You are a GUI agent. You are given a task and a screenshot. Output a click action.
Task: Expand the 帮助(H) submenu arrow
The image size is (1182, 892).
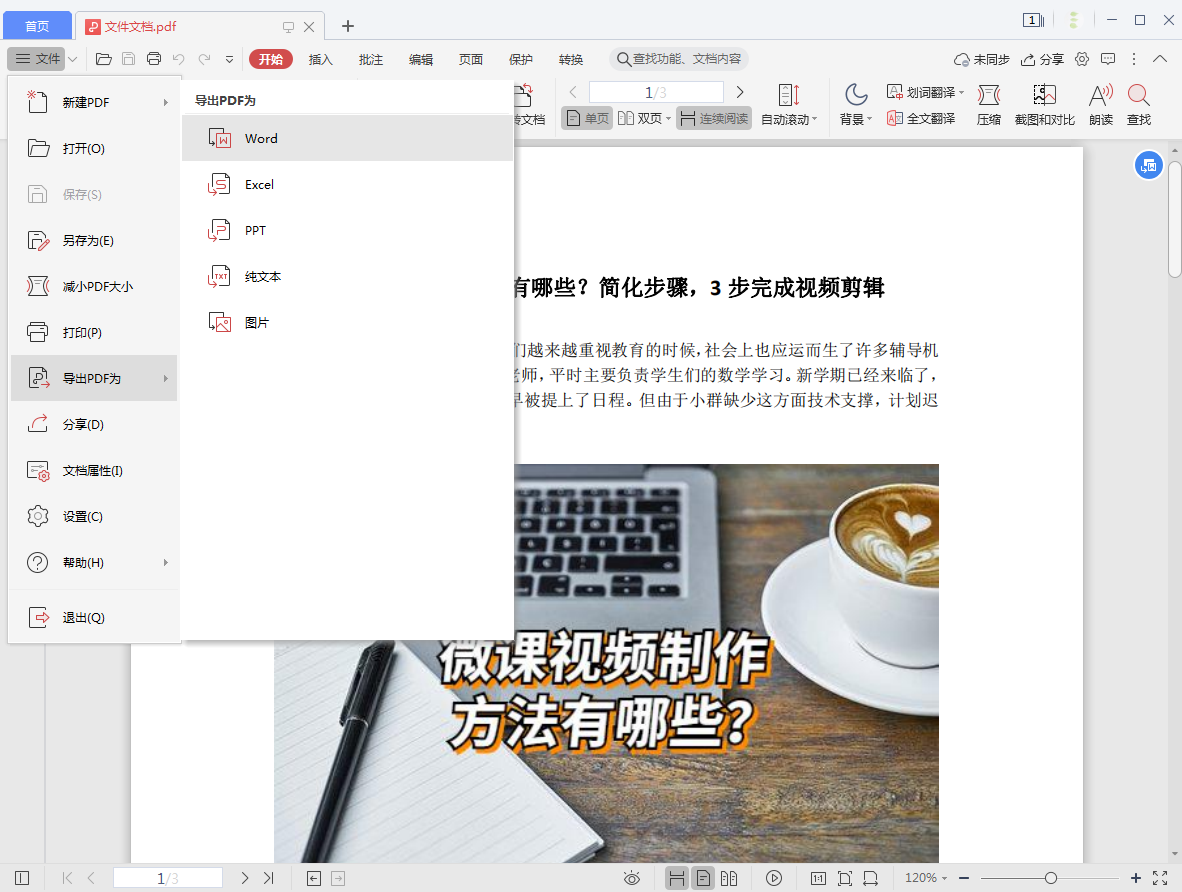[x=166, y=562]
